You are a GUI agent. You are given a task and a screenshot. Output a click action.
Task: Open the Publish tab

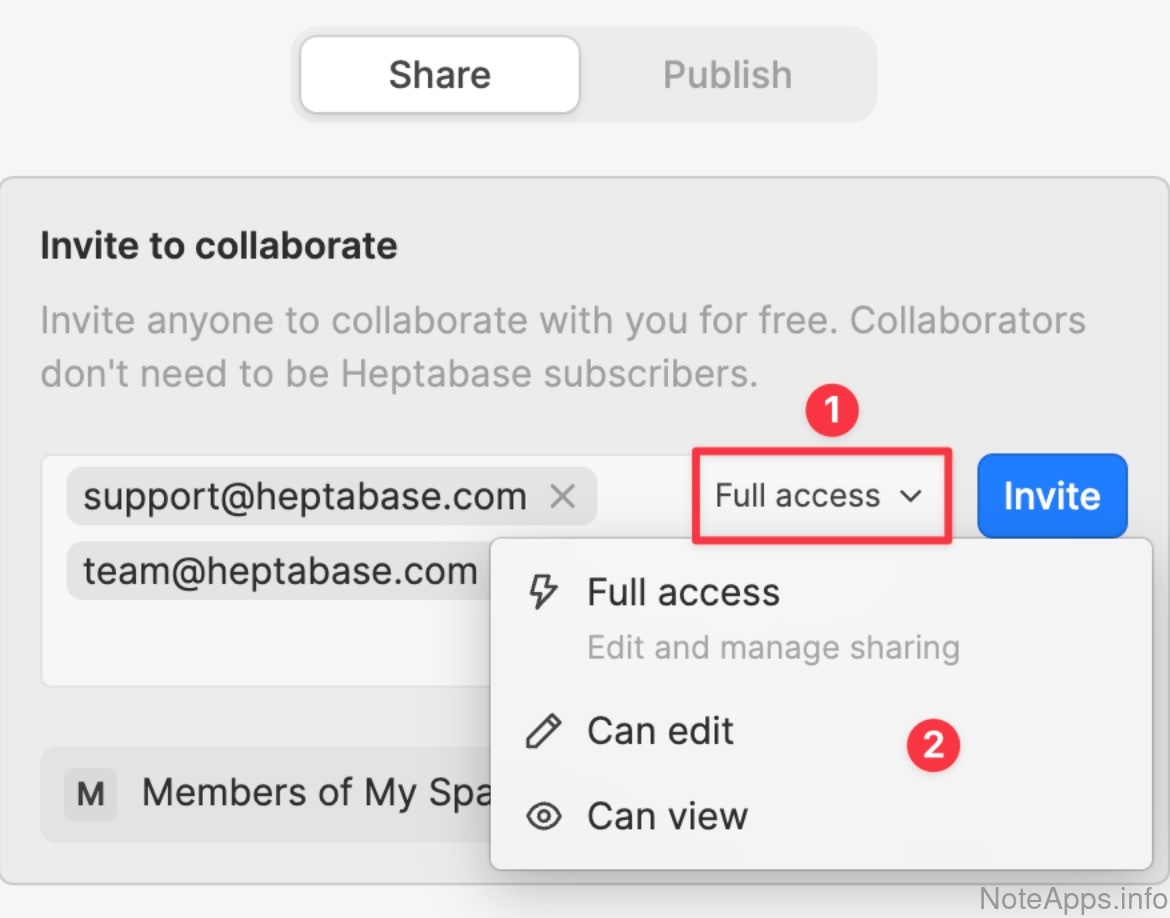(x=727, y=75)
